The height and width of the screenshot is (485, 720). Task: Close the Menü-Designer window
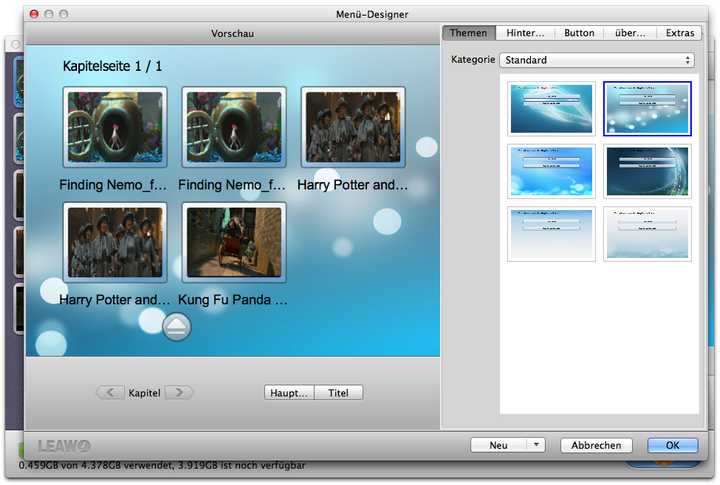click(x=34, y=14)
